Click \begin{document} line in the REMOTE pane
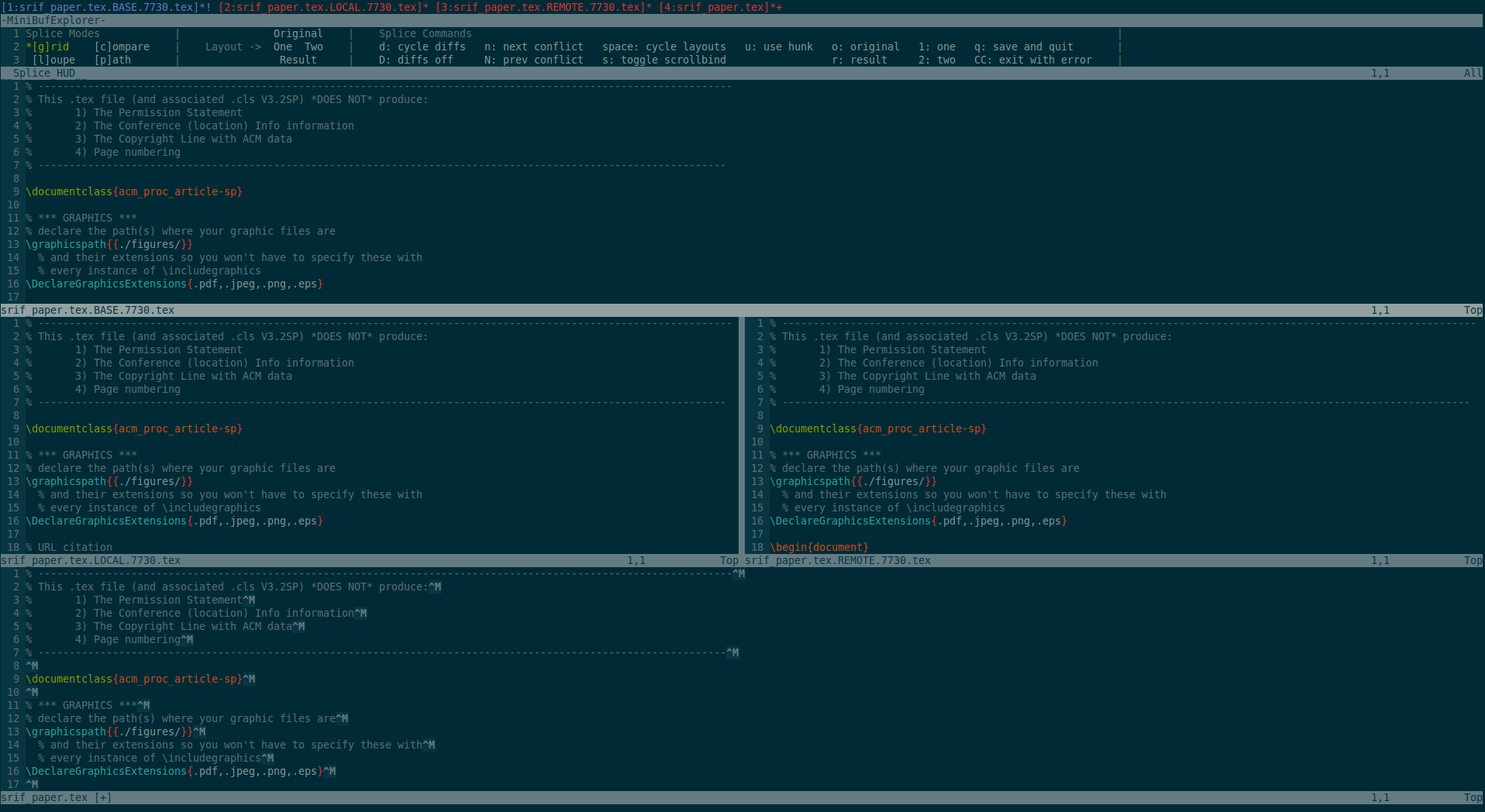The width and height of the screenshot is (1485, 812). pos(819,547)
